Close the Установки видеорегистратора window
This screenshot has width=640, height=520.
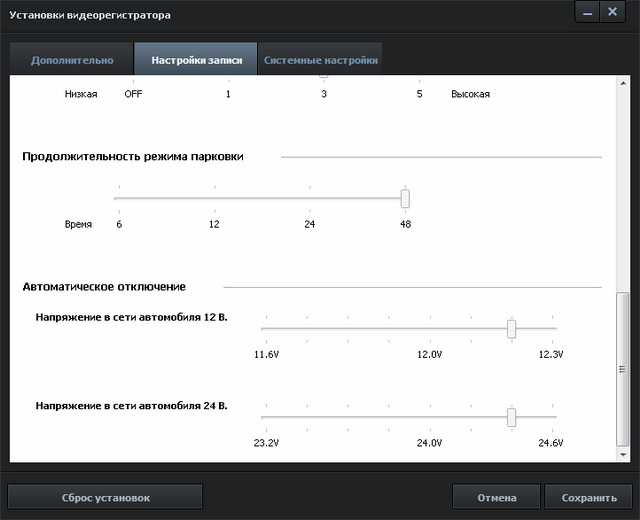(x=612, y=13)
